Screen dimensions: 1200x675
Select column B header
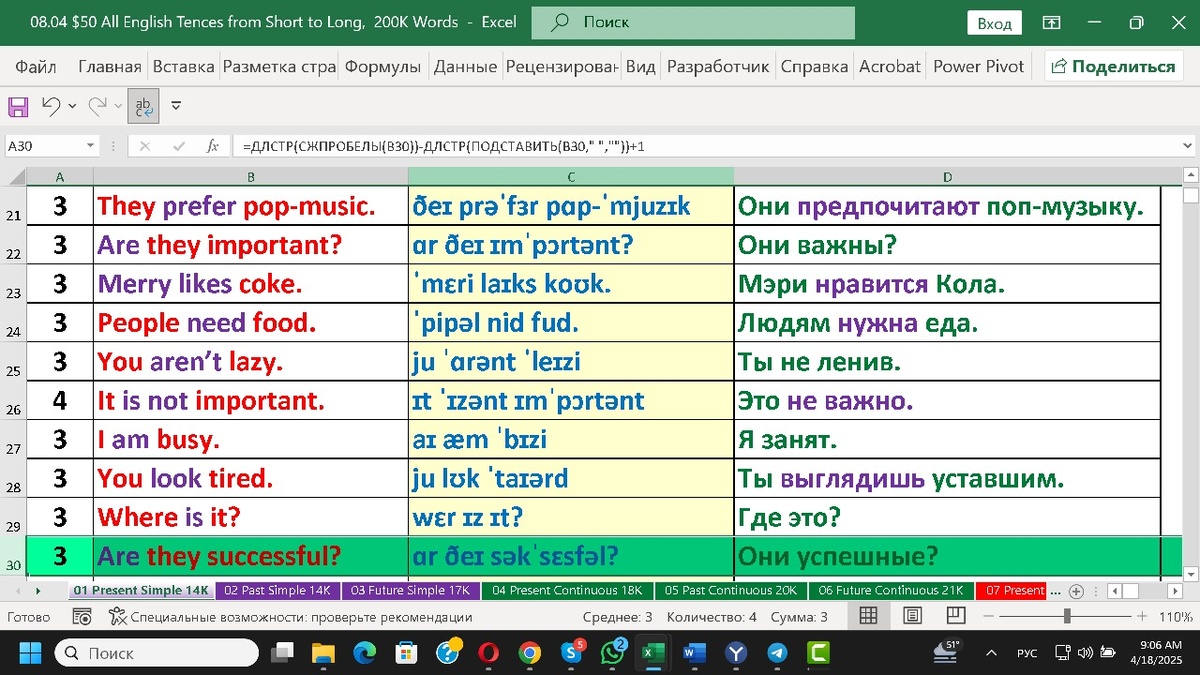tap(251, 177)
